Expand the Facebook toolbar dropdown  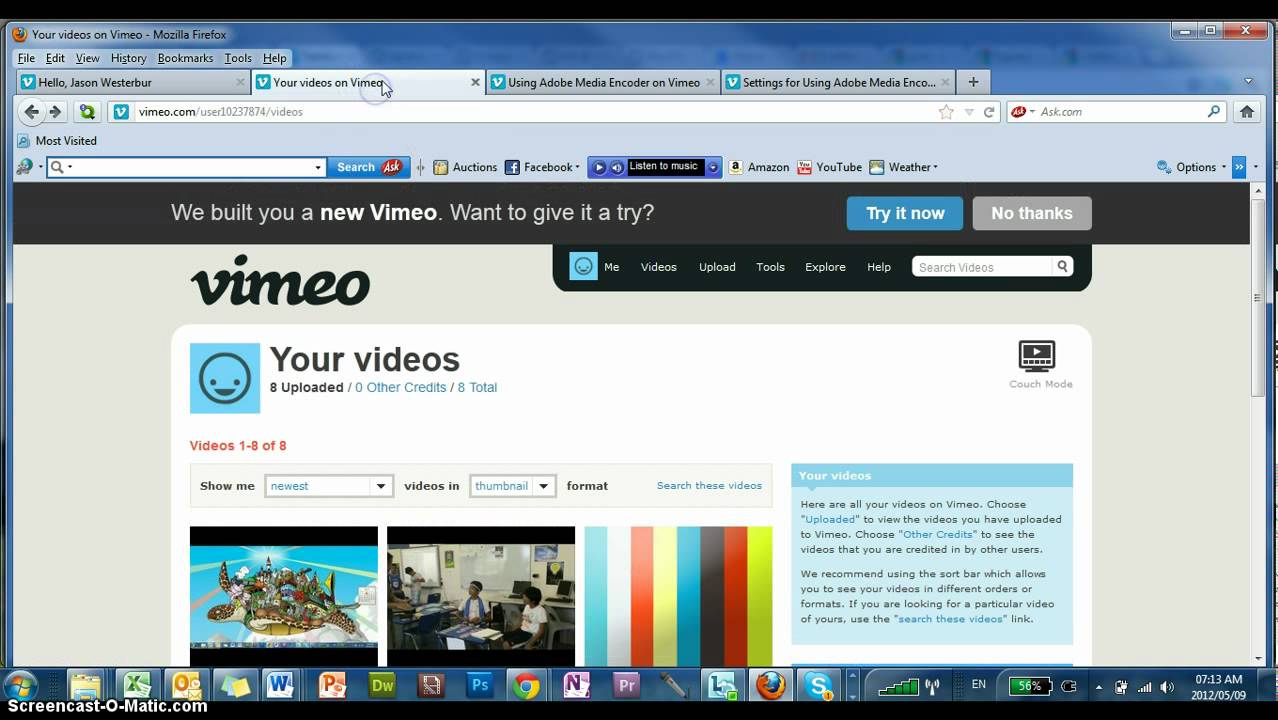[577, 167]
